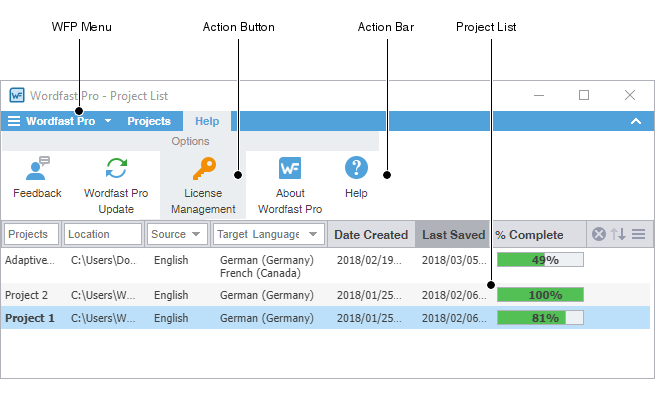The width and height of the screenshot is (655, 400).
Task: Click the Wordfast app logo in title bar
Action: (x=17, y=96)
